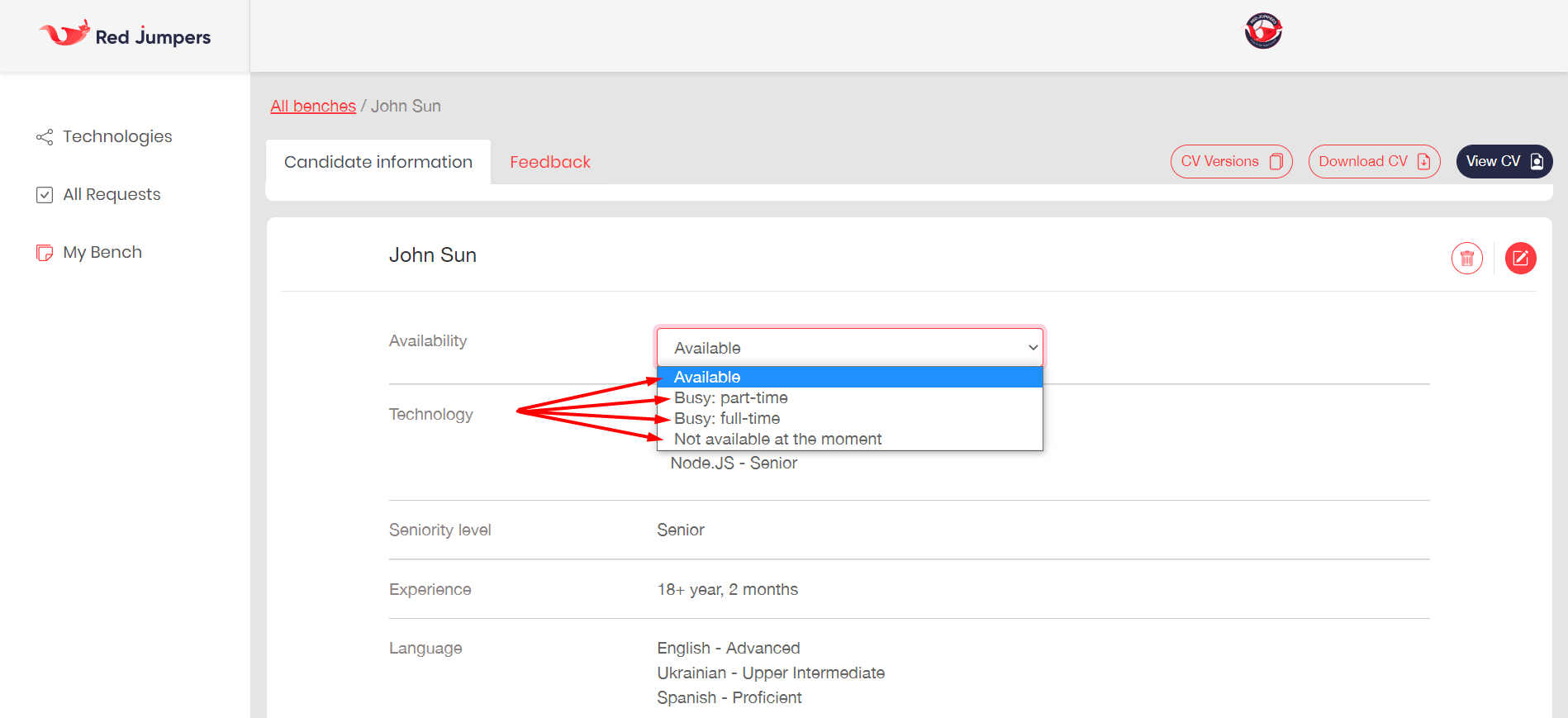Delete candidate with the trash icon
Viewport: 1568px width, 718px height.
pos(1467,259)
